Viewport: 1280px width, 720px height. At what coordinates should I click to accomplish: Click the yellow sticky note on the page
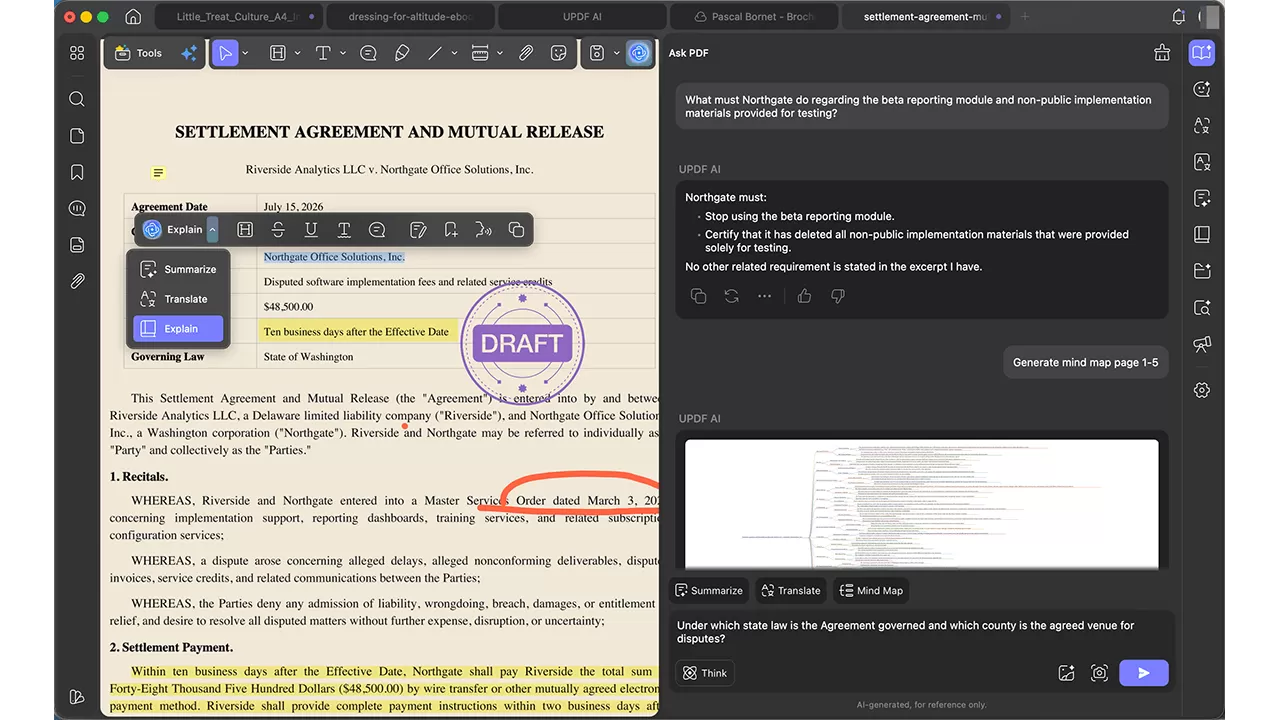(x=158, y=173)
